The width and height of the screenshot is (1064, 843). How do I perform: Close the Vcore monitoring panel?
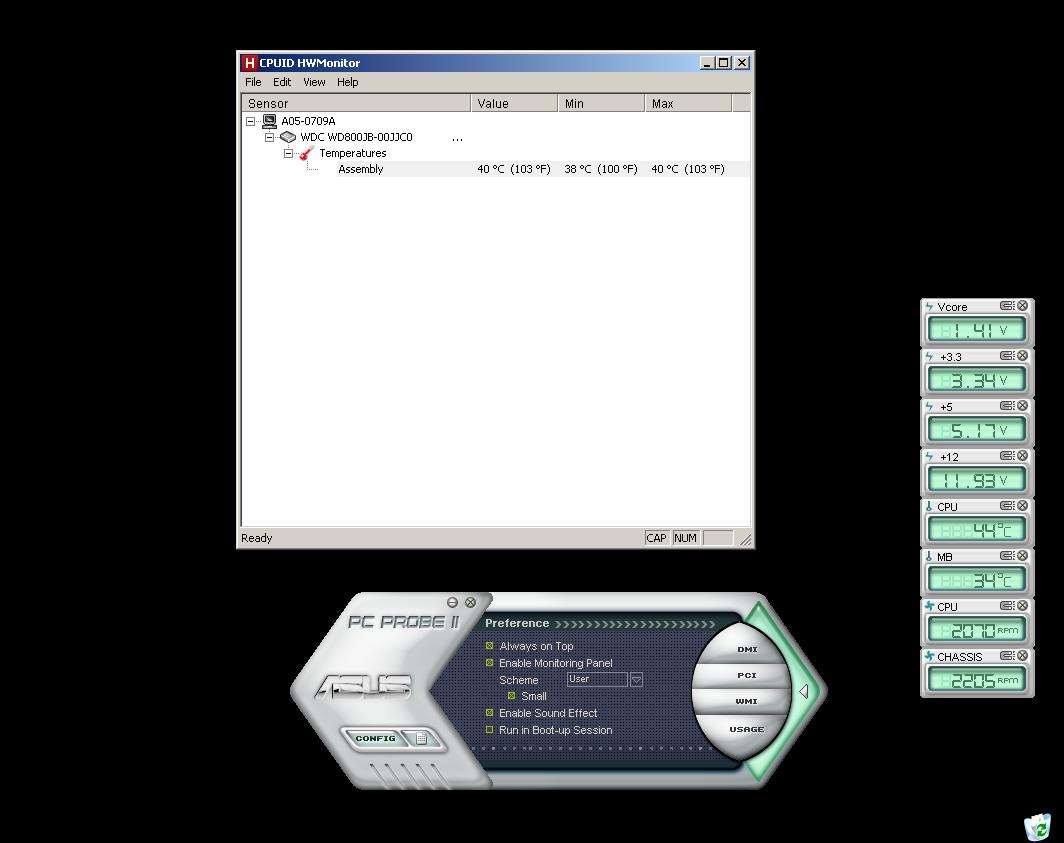(x=1022, y=306)
